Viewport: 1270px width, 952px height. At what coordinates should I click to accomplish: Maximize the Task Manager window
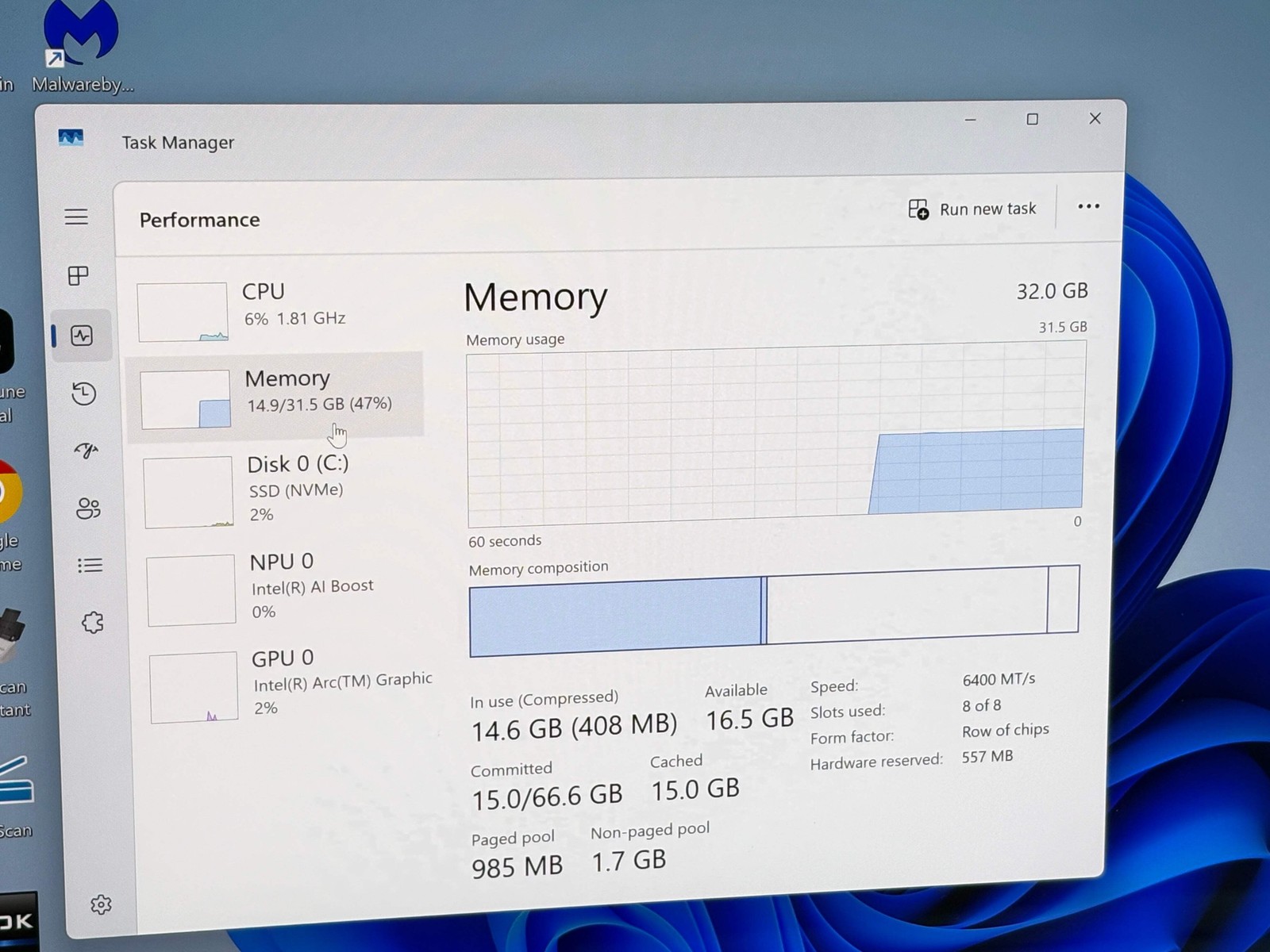(x=1032, y=119)
